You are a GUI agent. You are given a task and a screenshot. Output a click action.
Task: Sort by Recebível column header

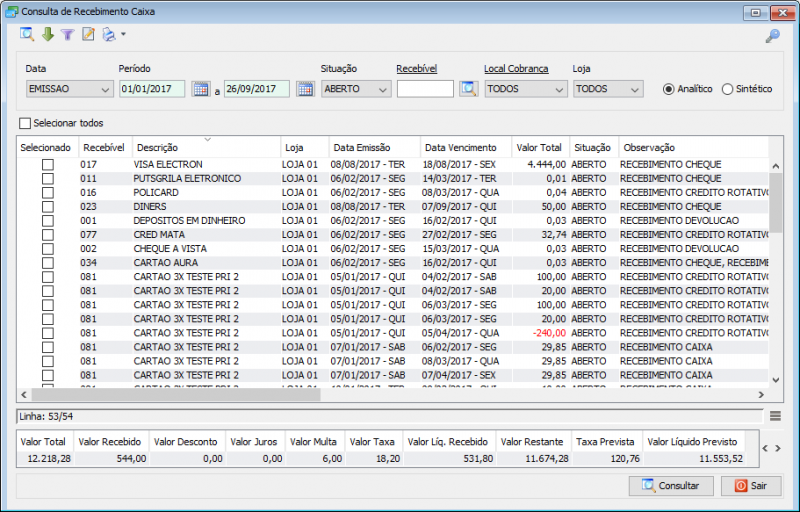[x=105, y=147]
